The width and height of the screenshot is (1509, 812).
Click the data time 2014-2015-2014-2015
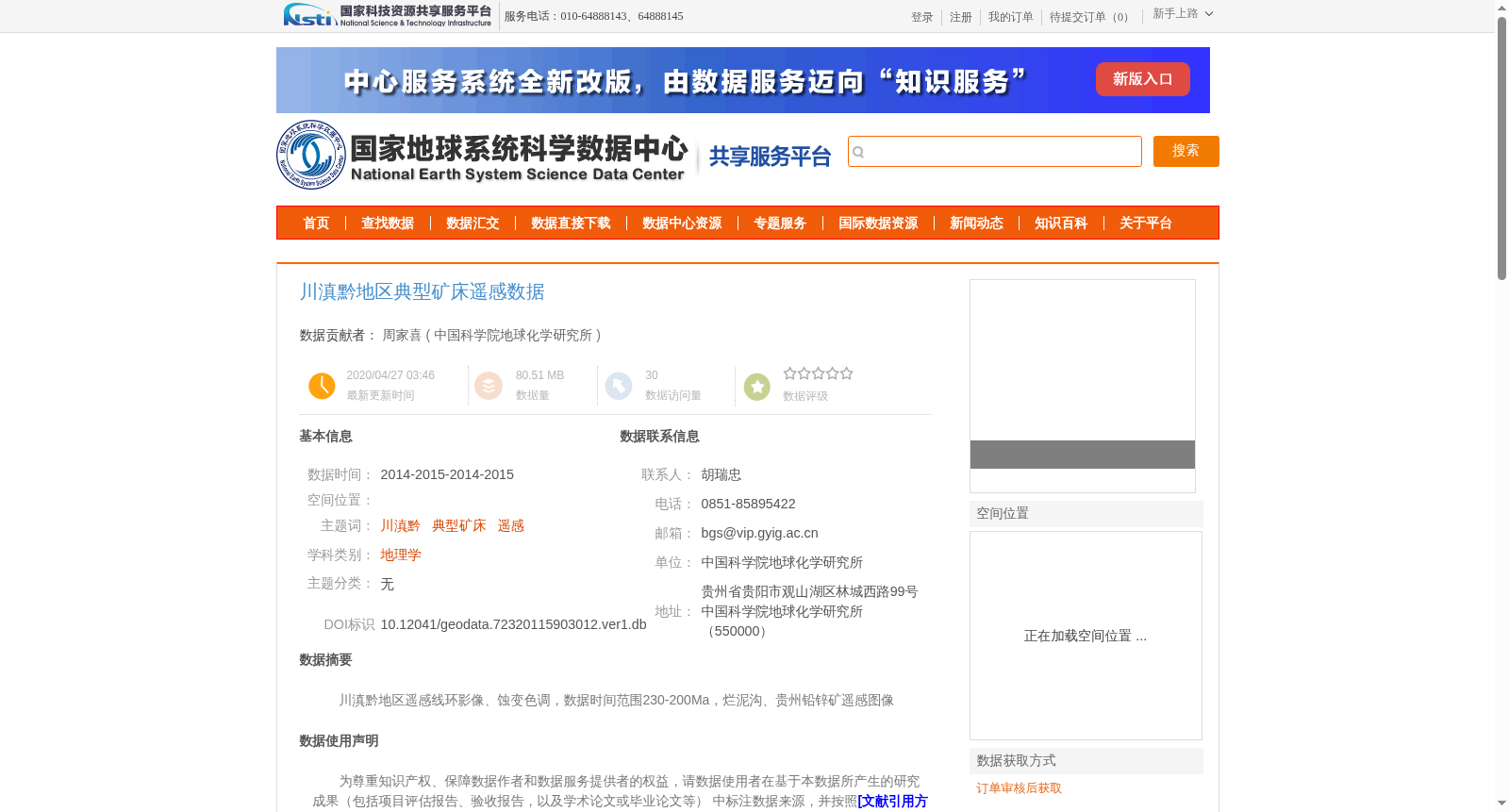(447, 474)
